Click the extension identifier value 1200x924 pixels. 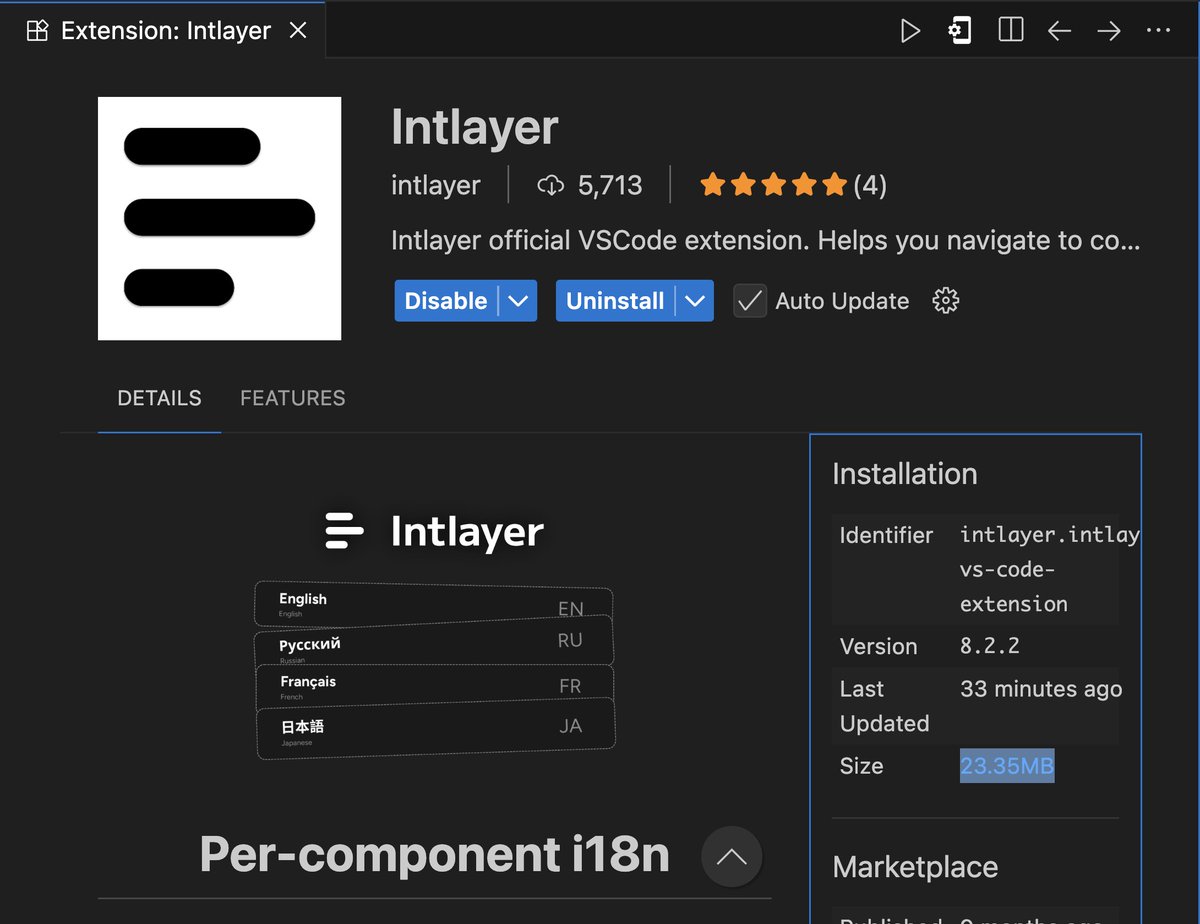1049,569
